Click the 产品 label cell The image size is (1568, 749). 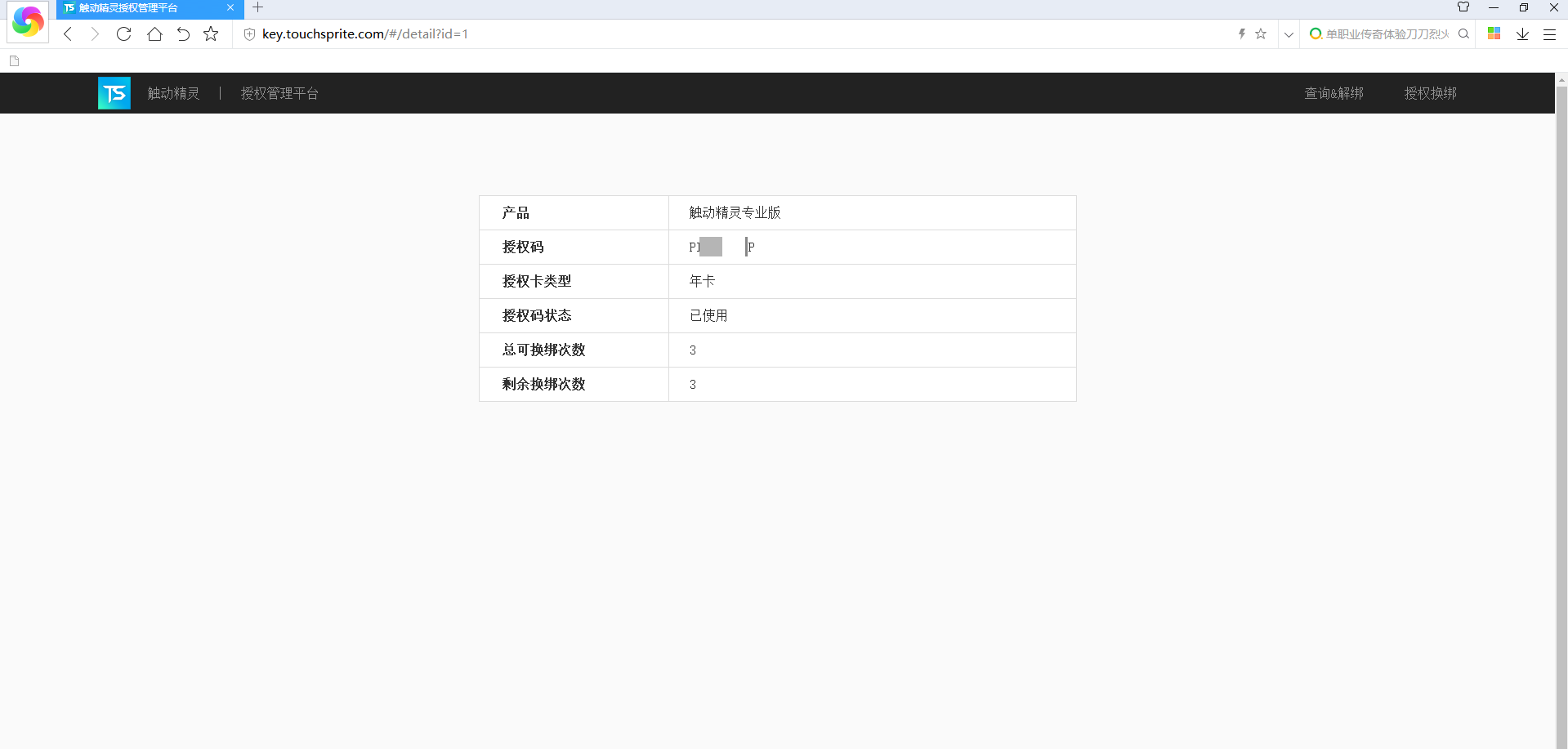574,213
